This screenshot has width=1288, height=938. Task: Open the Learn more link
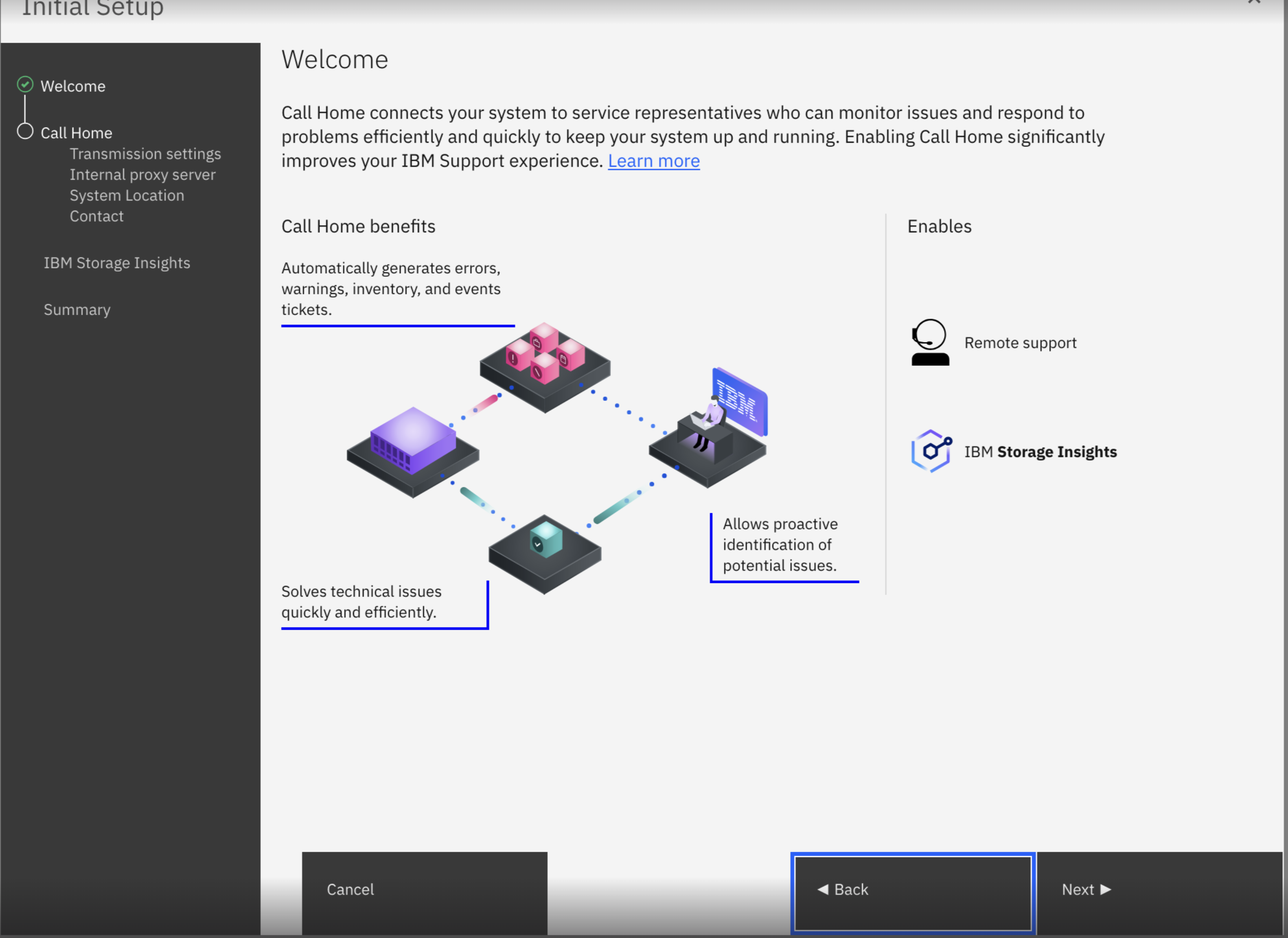[x=654, y=161]
